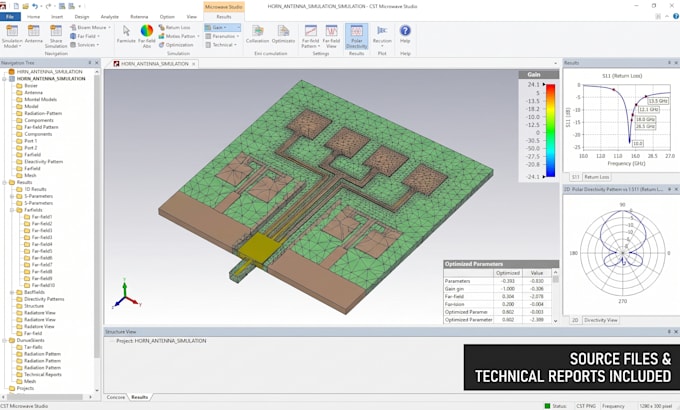Click the Antenna ribbon icon
The width and height of the screenshot is (680, 410).
click(x=33, y=34)
